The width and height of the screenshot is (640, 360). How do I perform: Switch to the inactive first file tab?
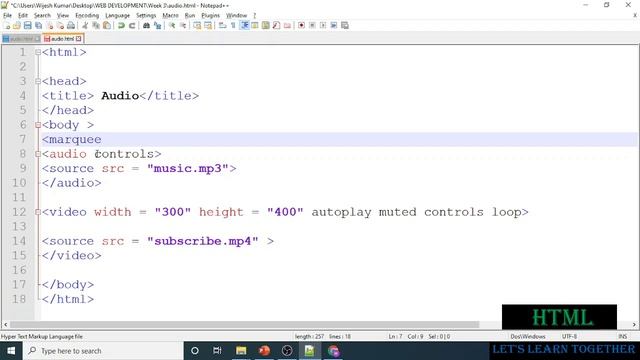pyautogui.click(x=21, y=39)
